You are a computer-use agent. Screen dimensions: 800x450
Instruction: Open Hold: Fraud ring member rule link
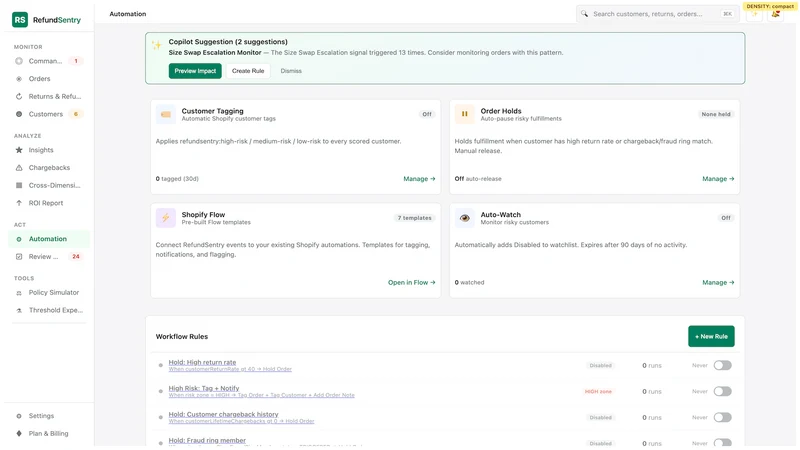[207, 440]
